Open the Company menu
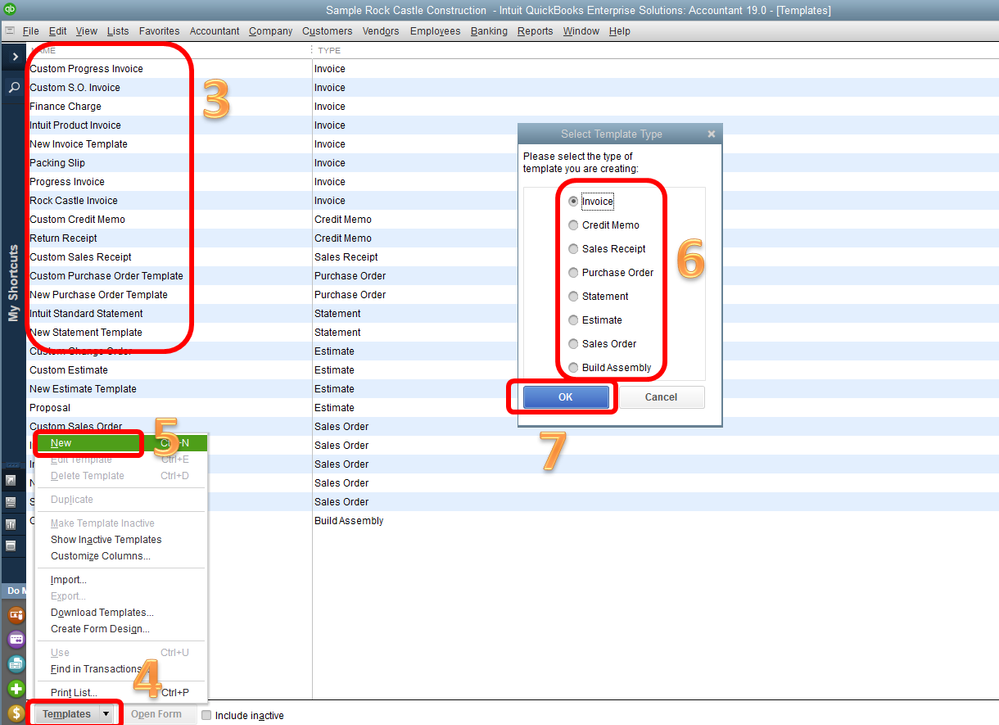The width and height of the screenshot is (999, 725). click(271, 31)
